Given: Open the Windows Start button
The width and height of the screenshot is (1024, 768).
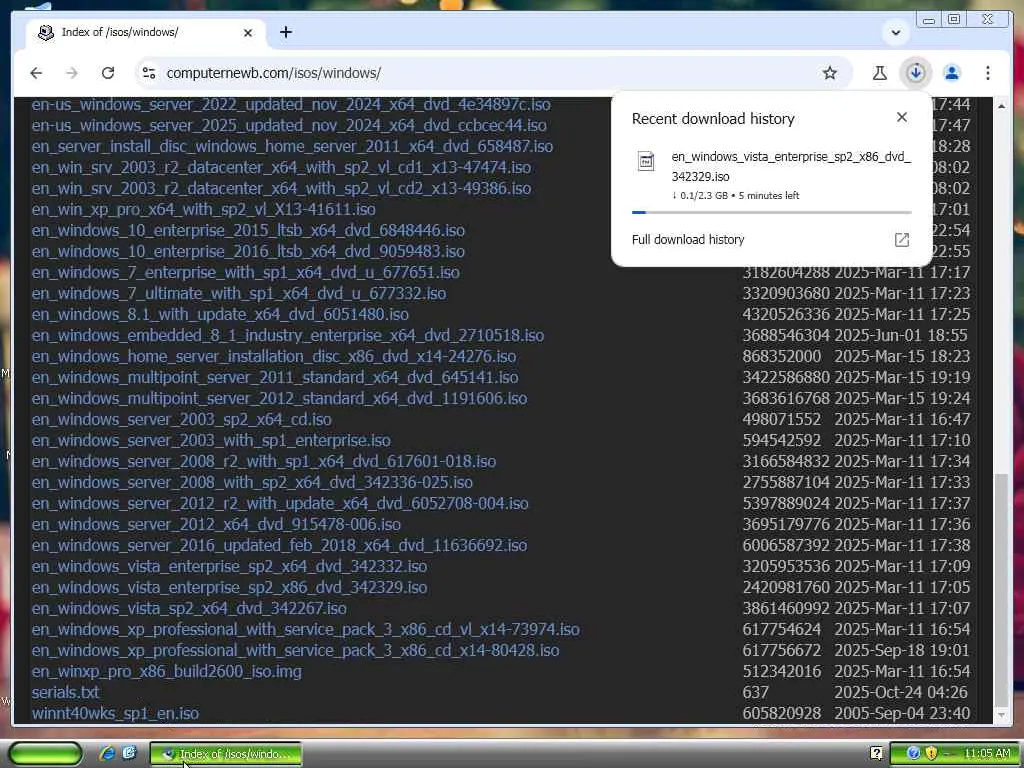Looking at the screenshot, I should click(45, 754).
